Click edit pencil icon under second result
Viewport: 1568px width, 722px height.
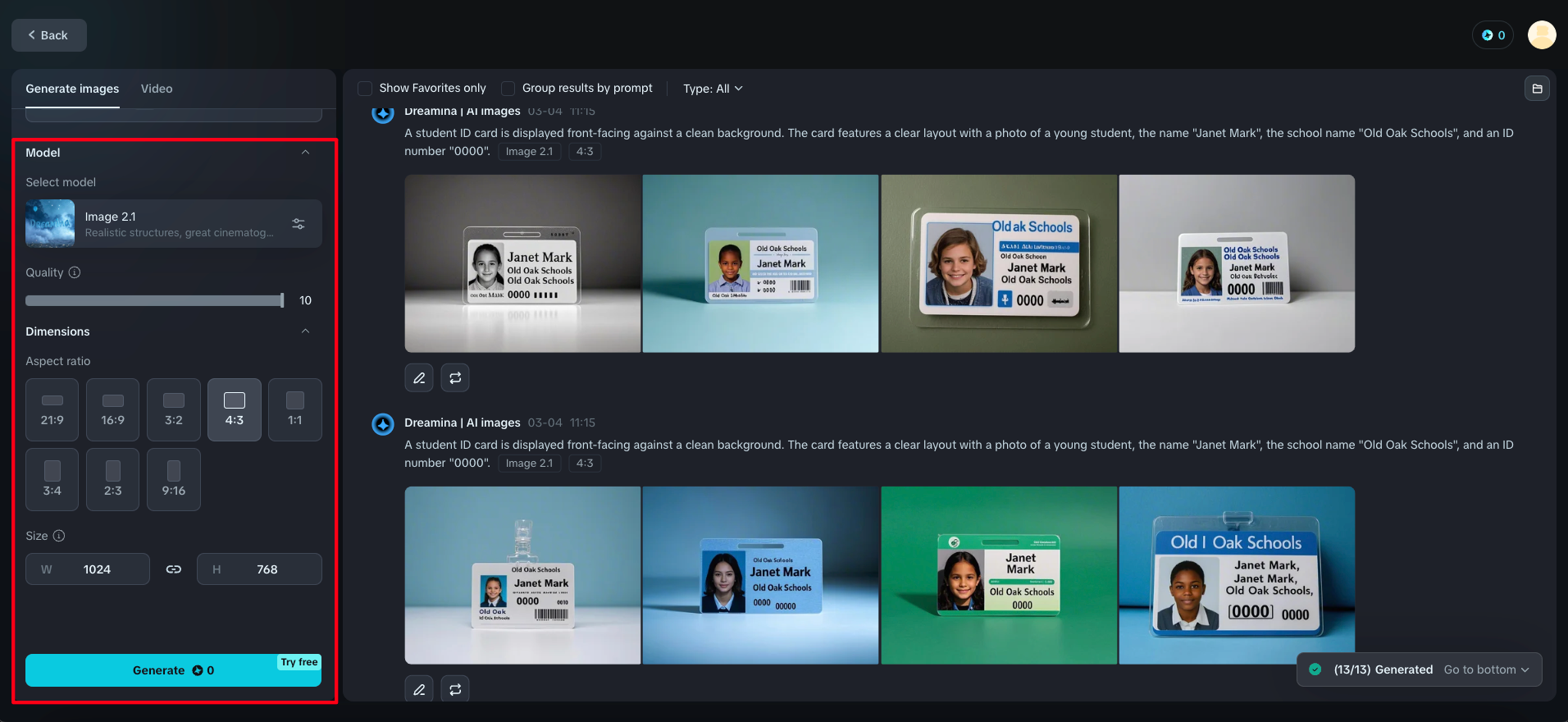(x=419, y=689)
